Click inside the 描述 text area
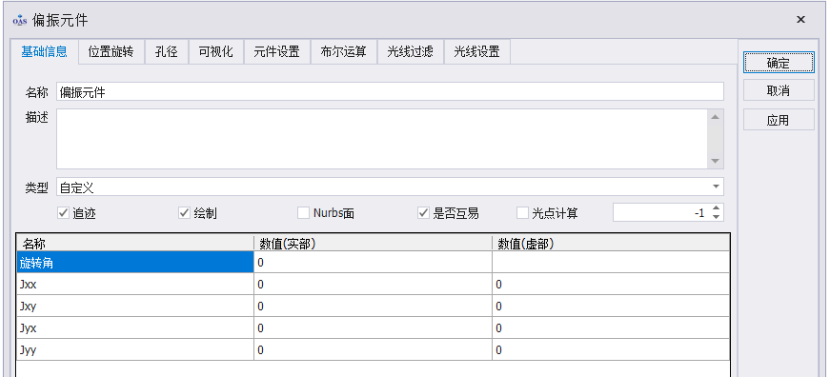Viewport: 829px width, 381px height. point(382,138)
